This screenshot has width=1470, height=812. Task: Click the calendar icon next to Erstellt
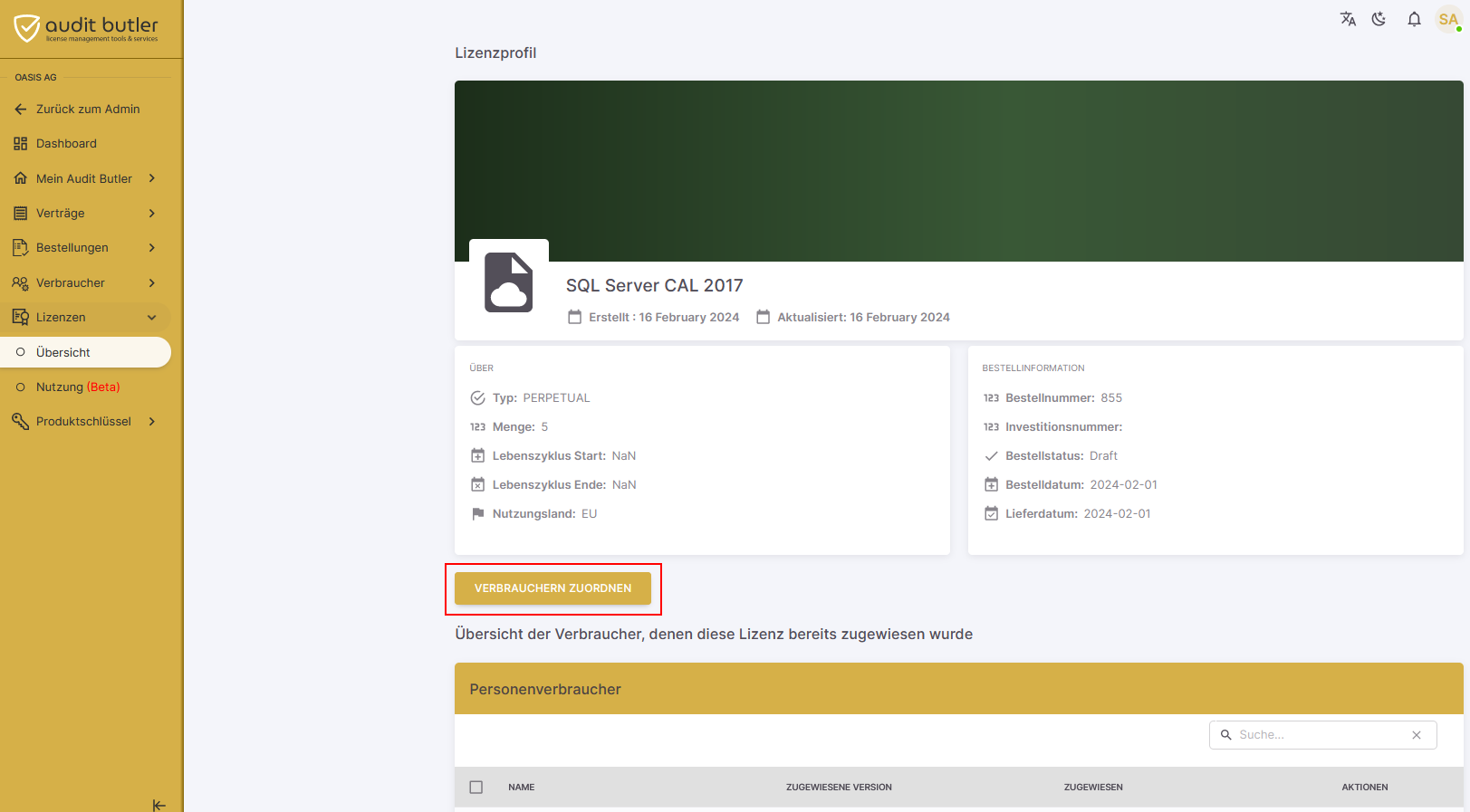pos(574,317)
